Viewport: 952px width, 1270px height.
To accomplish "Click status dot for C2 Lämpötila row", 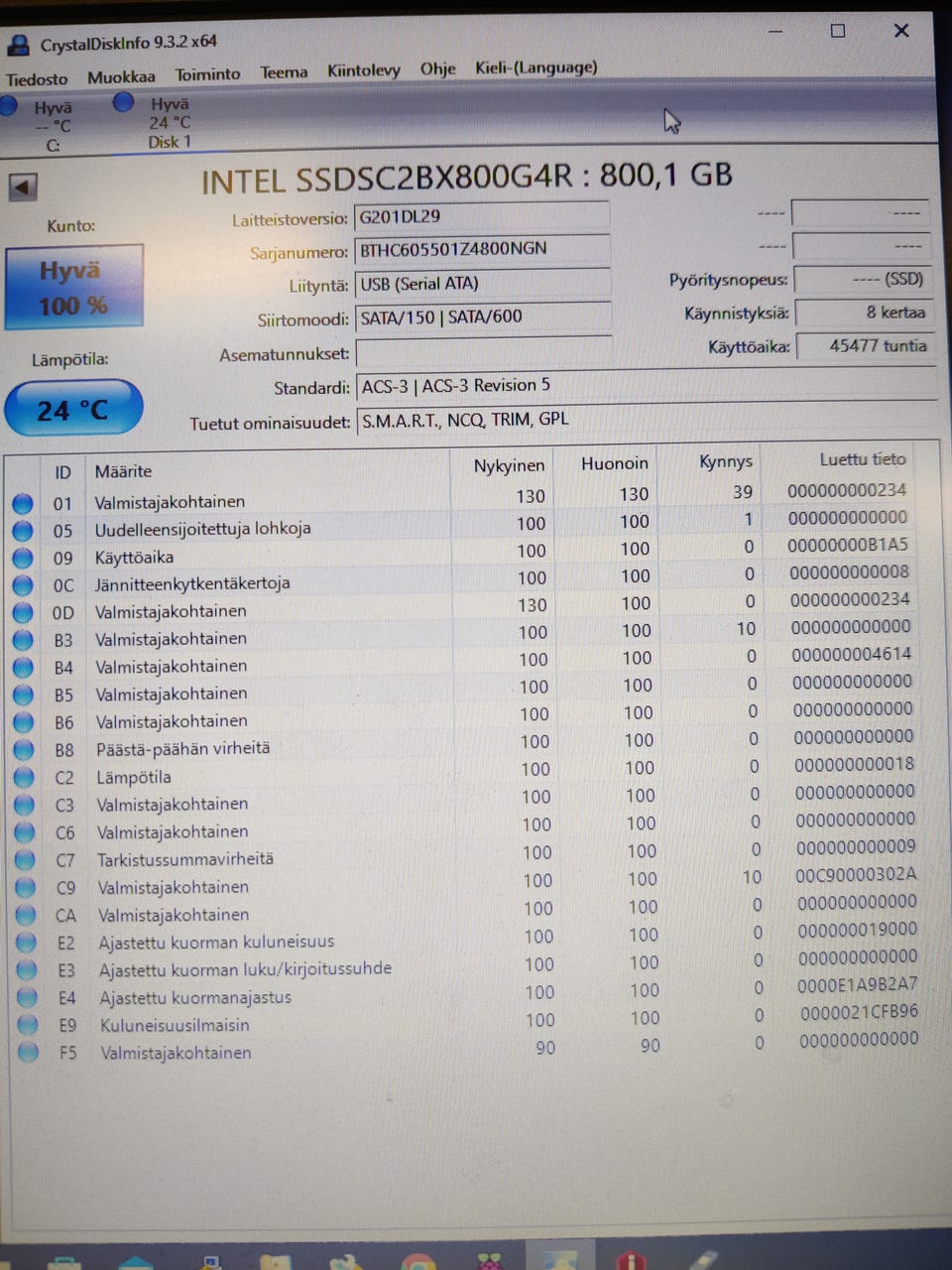I will point(24,778).
